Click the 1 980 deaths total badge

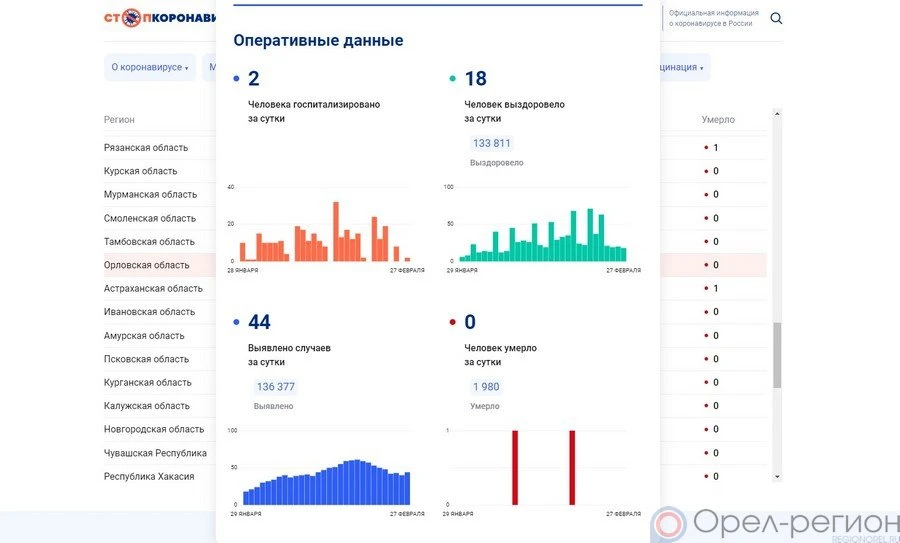[486, 387]
